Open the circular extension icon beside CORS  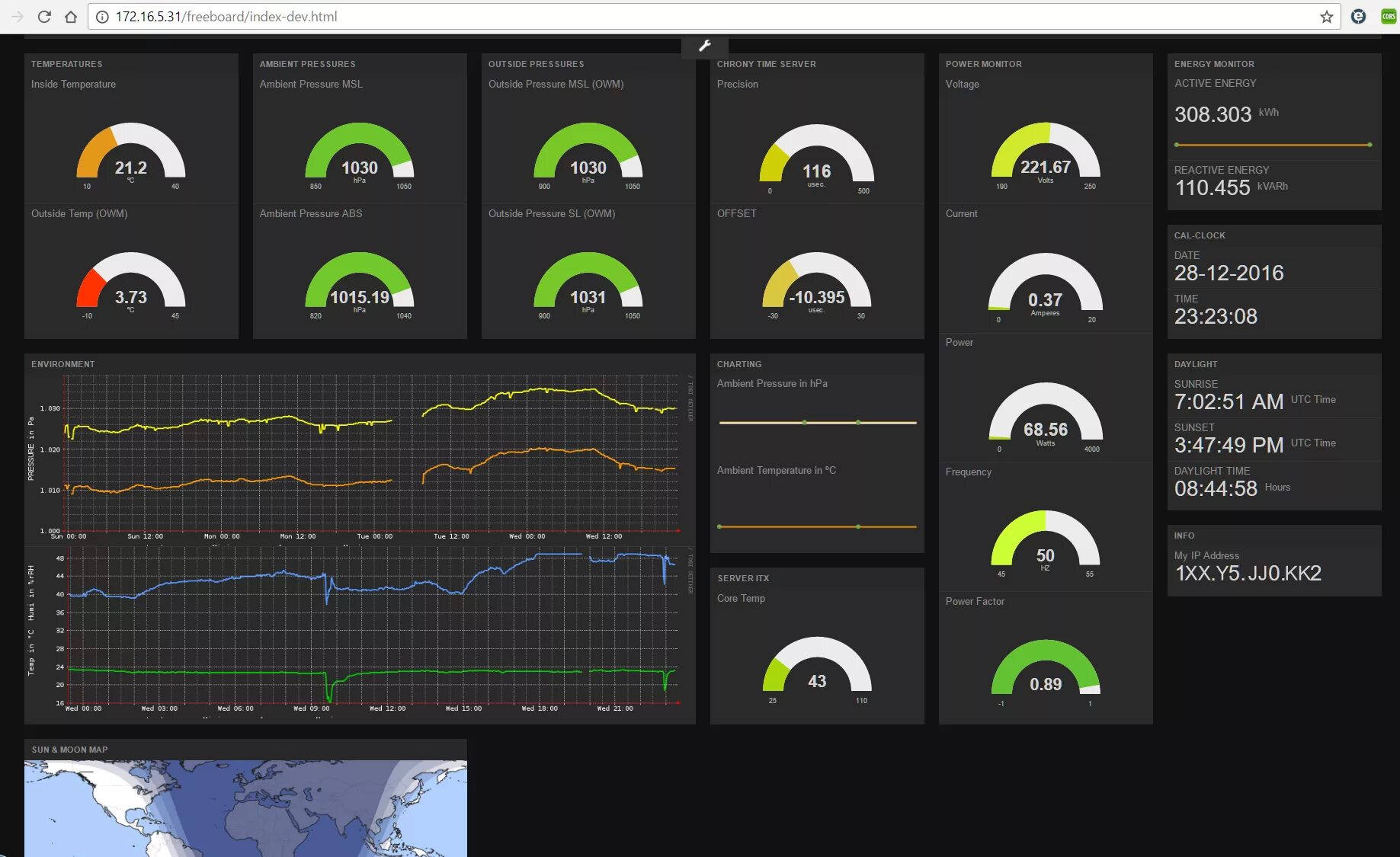click(1358, 17)
